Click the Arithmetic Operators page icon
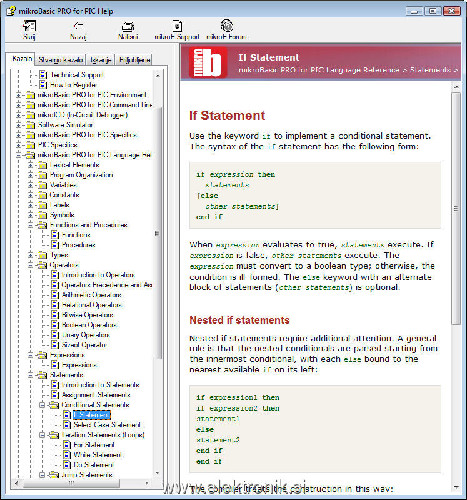 pyautogui.click(x=55, y=295)
